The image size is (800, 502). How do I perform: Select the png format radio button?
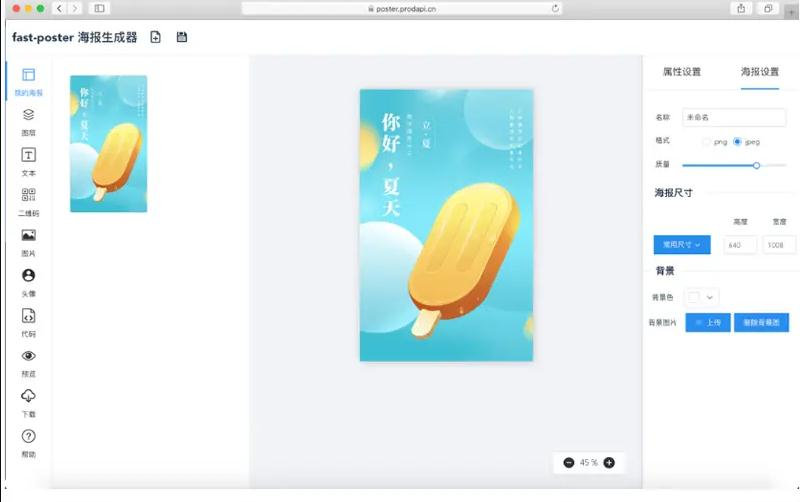pyautogui.click(x=707, y=142)
